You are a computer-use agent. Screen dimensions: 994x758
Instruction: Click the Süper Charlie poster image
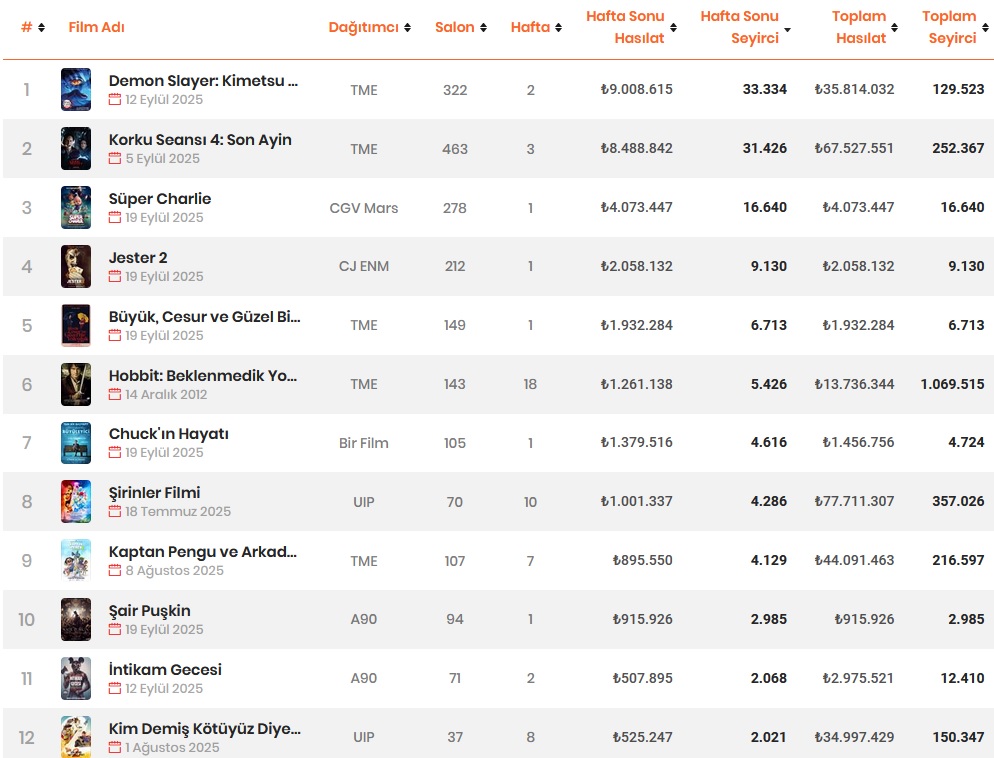tap(76, 208)
